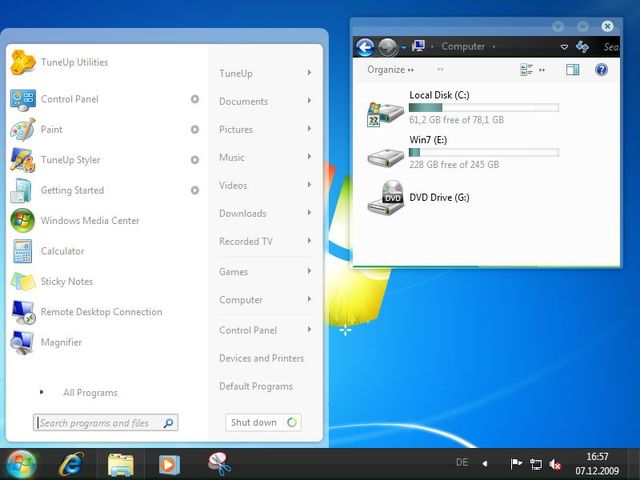Click Local Disk (C:) usage bar
The image size is (640, 480).
tap(484, 108)
